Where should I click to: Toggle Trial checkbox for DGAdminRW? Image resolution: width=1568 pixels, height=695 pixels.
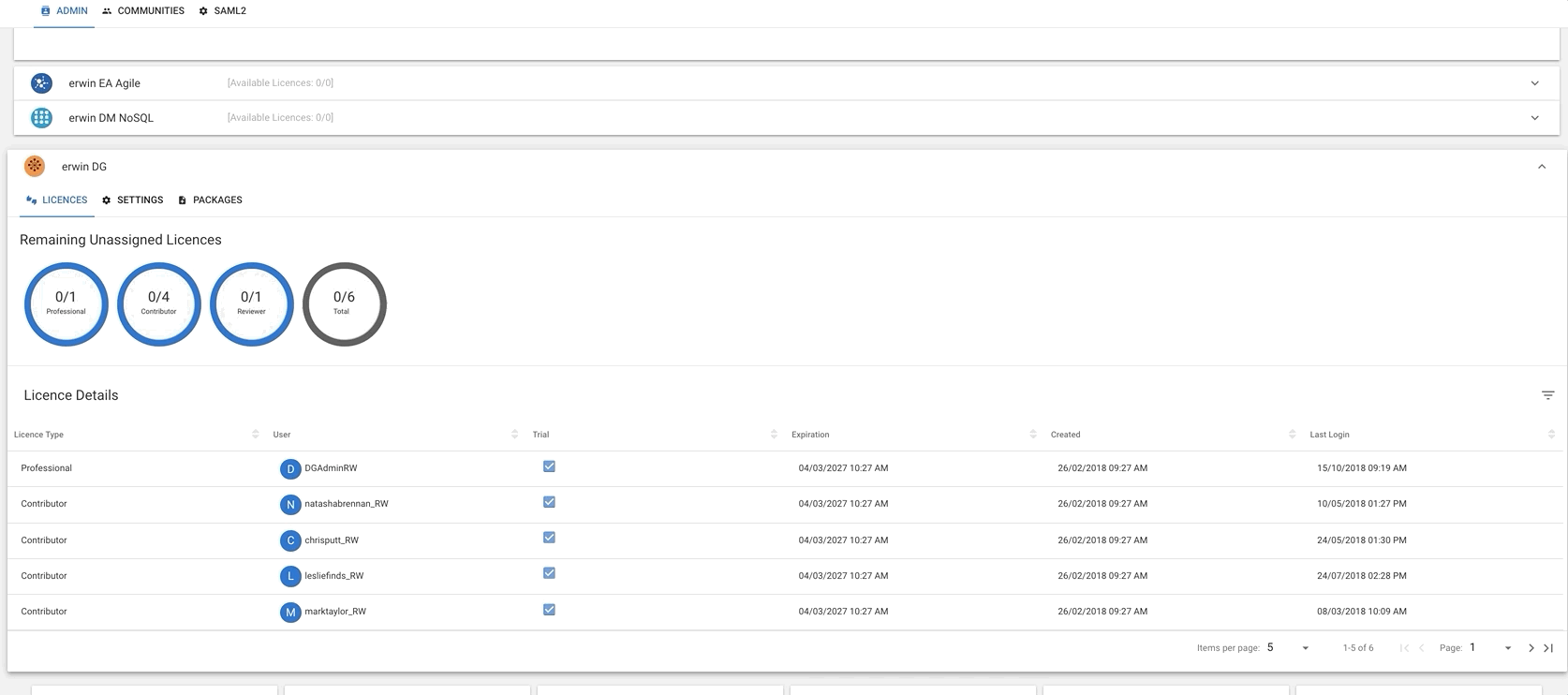(549, 466)
